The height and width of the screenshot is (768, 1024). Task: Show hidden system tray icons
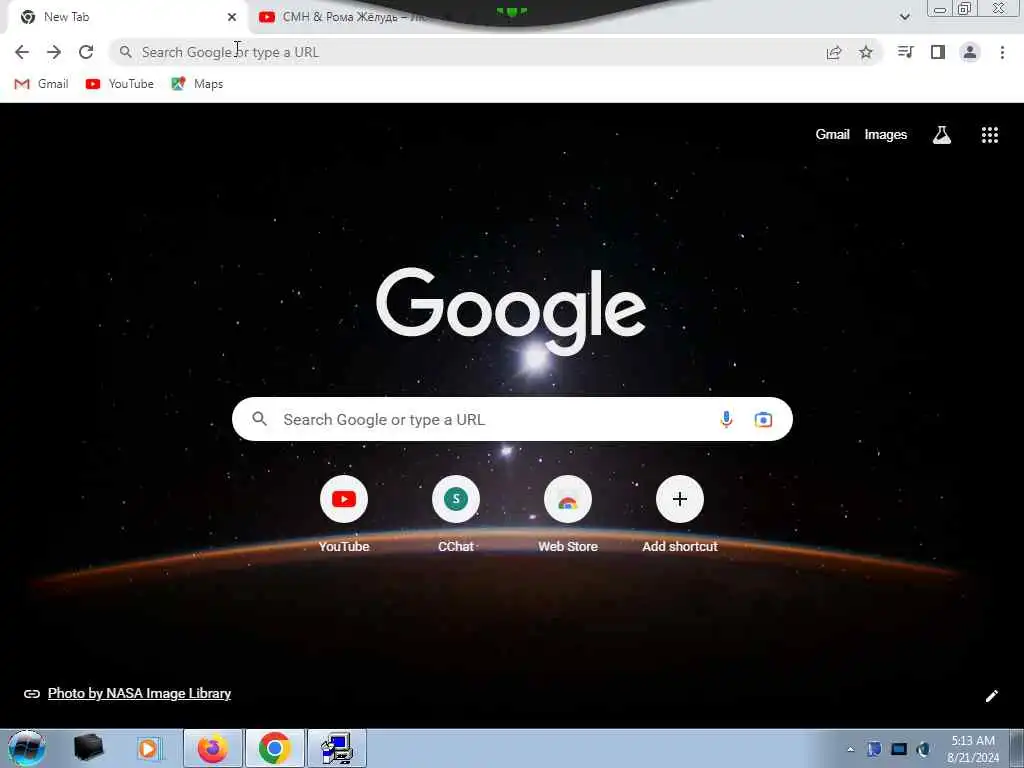pyautogui.click(x=850, y=750)
